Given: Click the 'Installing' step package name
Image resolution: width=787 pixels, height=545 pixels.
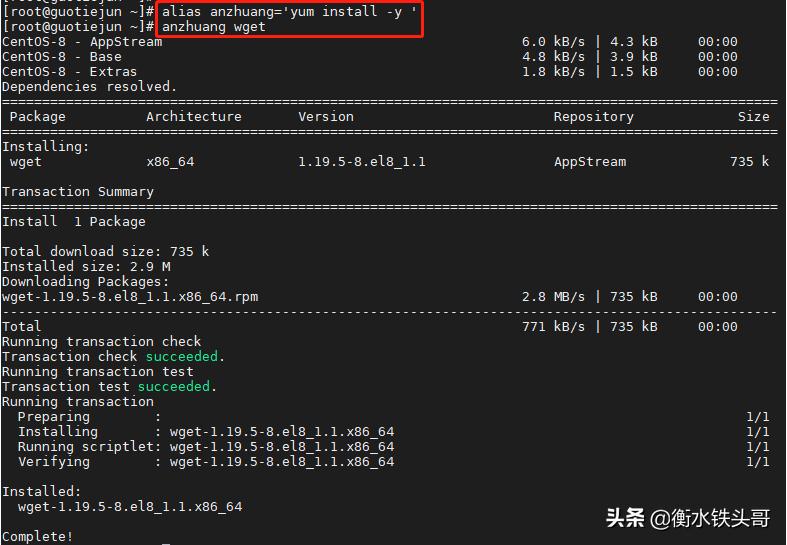Looking at the screenshot, I should tap(282, 432).
